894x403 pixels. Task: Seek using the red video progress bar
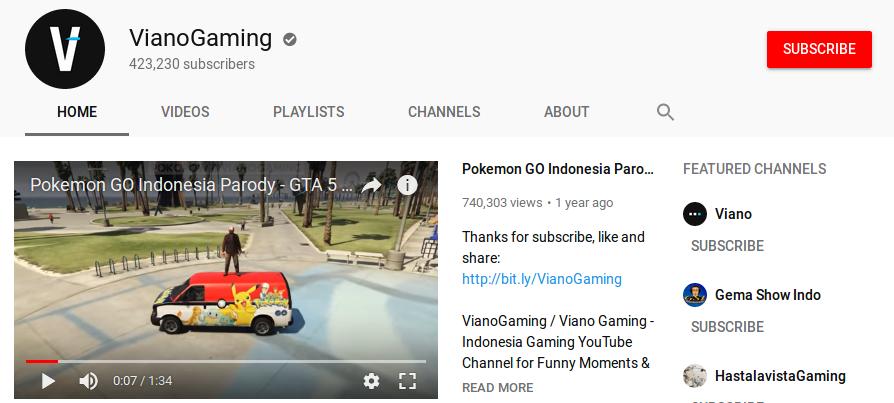pyautogui.click(x=226, y=361)
